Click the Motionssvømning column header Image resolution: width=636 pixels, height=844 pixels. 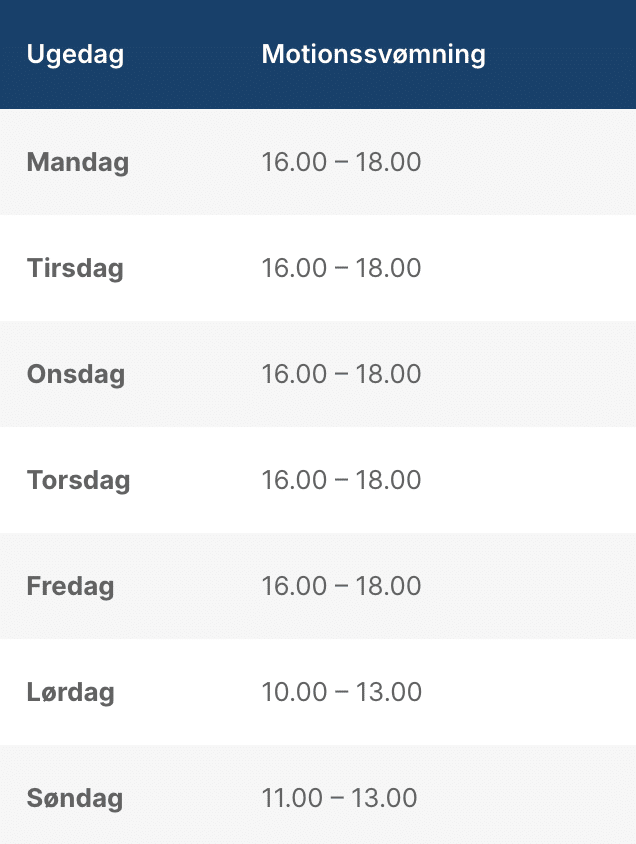(373, 55)
